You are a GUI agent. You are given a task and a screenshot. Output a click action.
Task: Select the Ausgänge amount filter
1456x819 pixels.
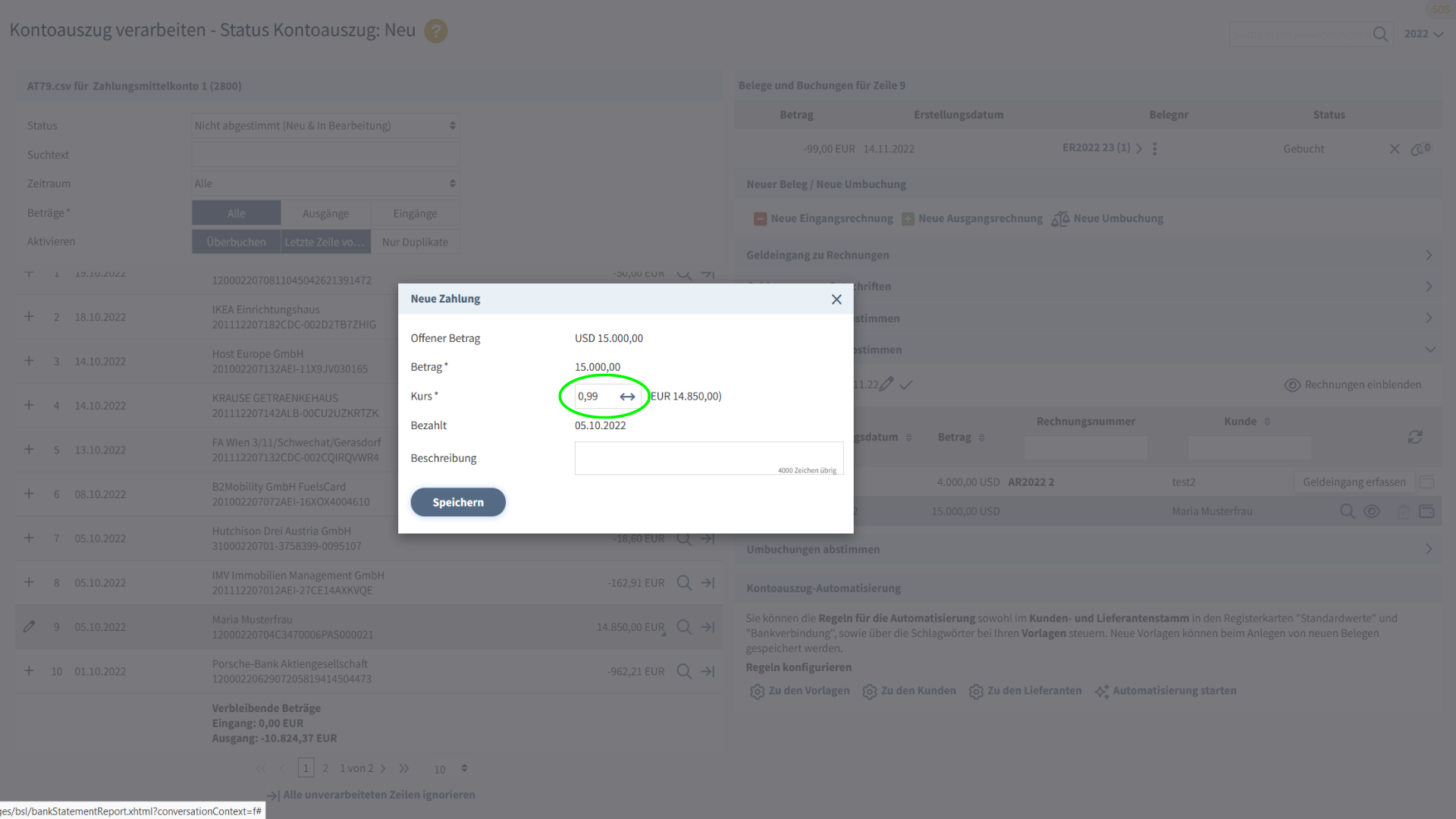[x=325, y=213]
